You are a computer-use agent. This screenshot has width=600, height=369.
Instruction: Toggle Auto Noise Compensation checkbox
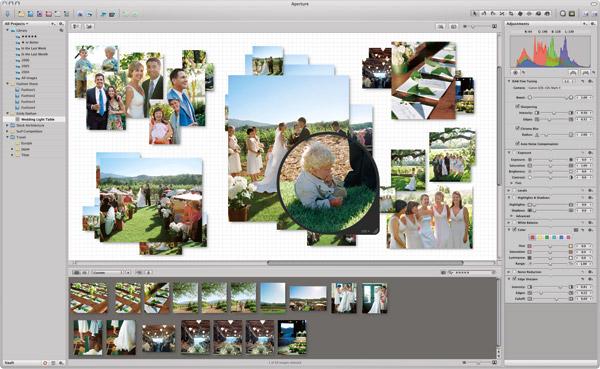click(518, 144)
